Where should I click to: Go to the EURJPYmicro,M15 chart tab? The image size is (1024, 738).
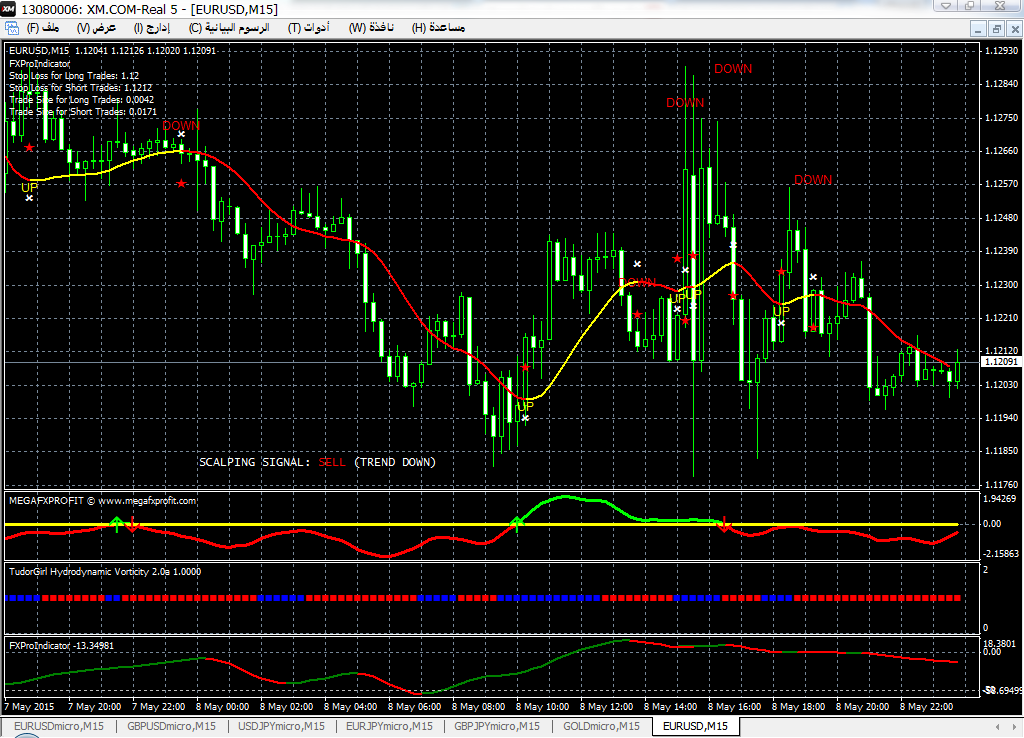(388, 726)
